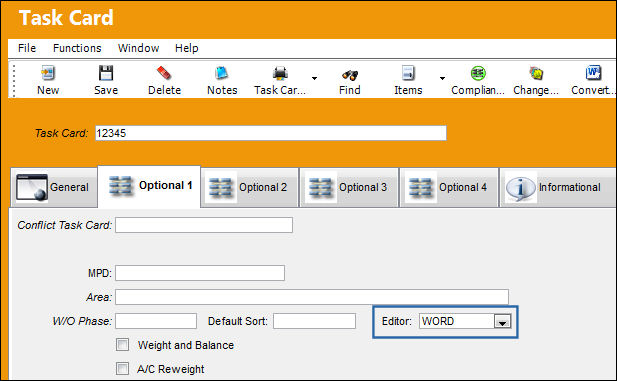Open the Functions menu

pos(77,48)
